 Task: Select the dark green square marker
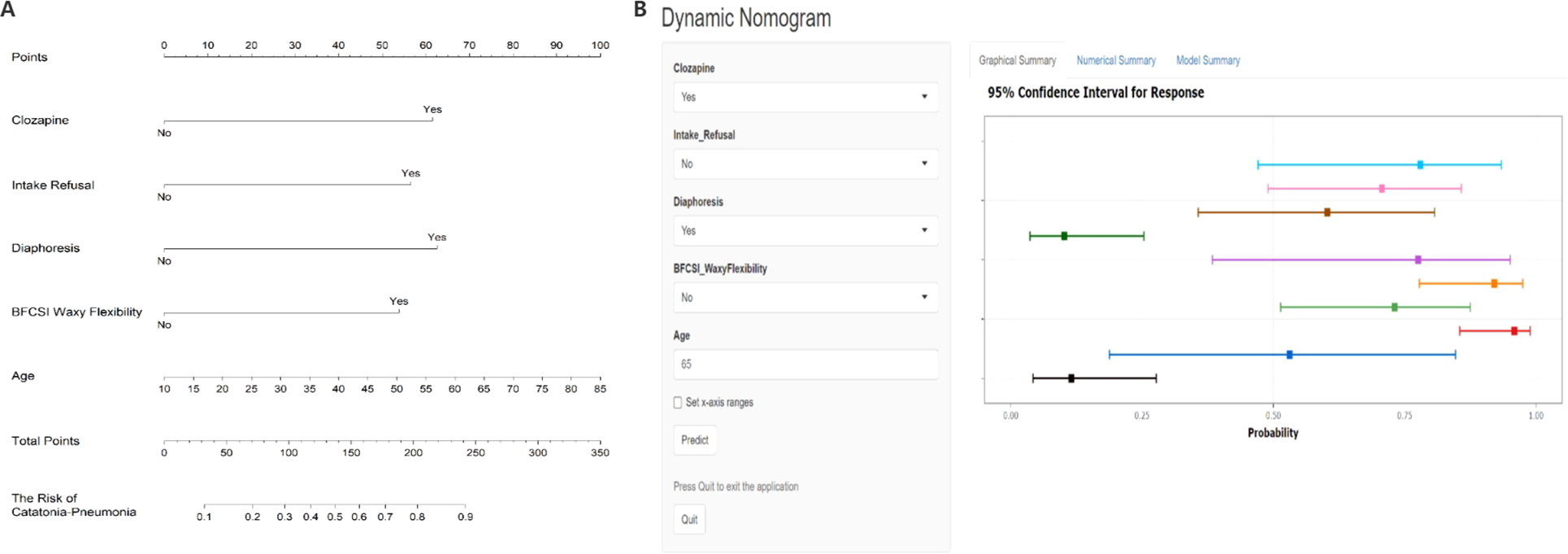pos(1064,236)
